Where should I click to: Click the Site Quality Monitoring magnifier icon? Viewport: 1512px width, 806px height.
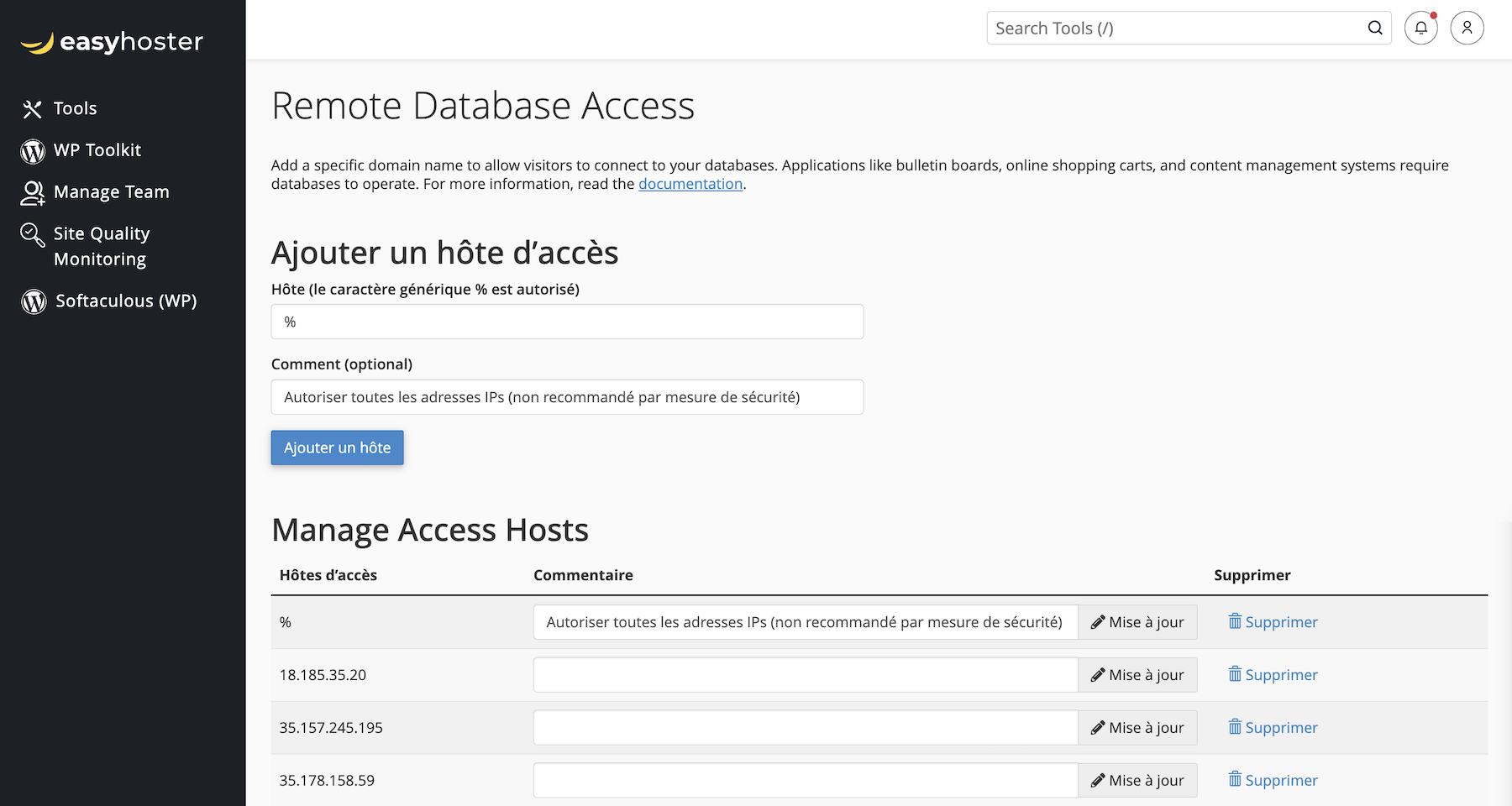click(x=33, y=235)
